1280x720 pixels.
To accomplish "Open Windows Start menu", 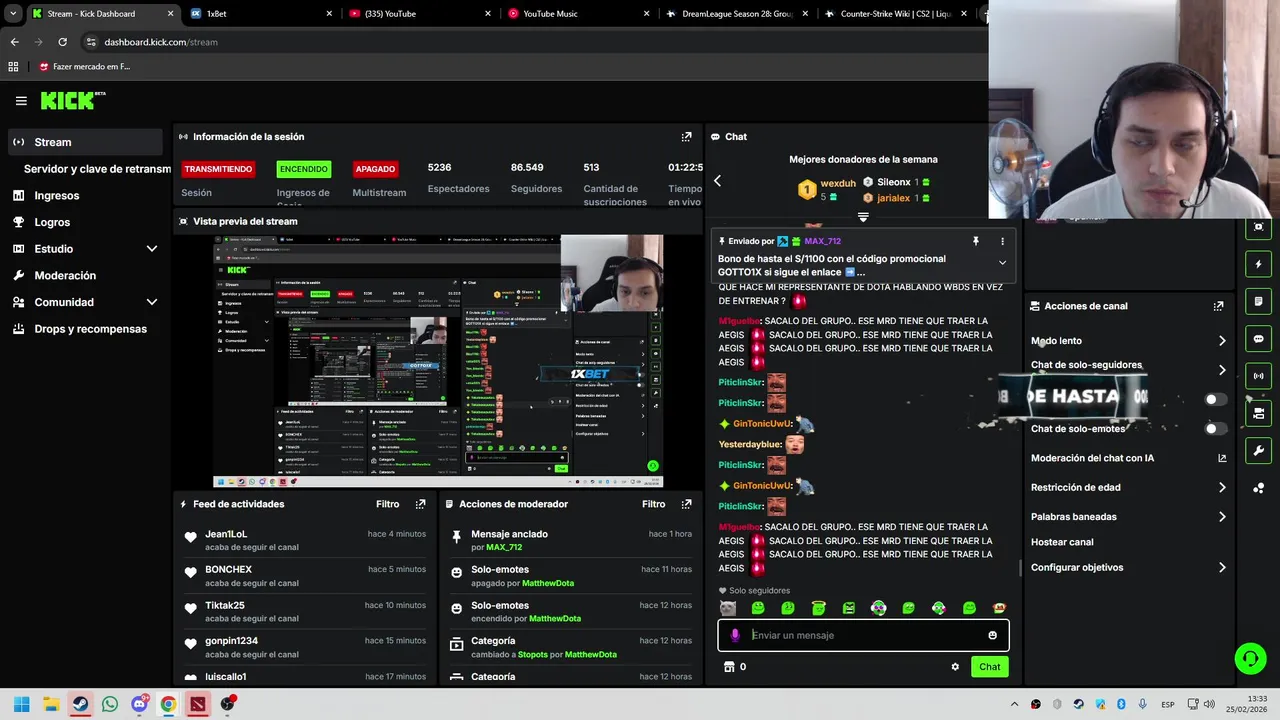I will pyautogui.click(x=22, y=704).
